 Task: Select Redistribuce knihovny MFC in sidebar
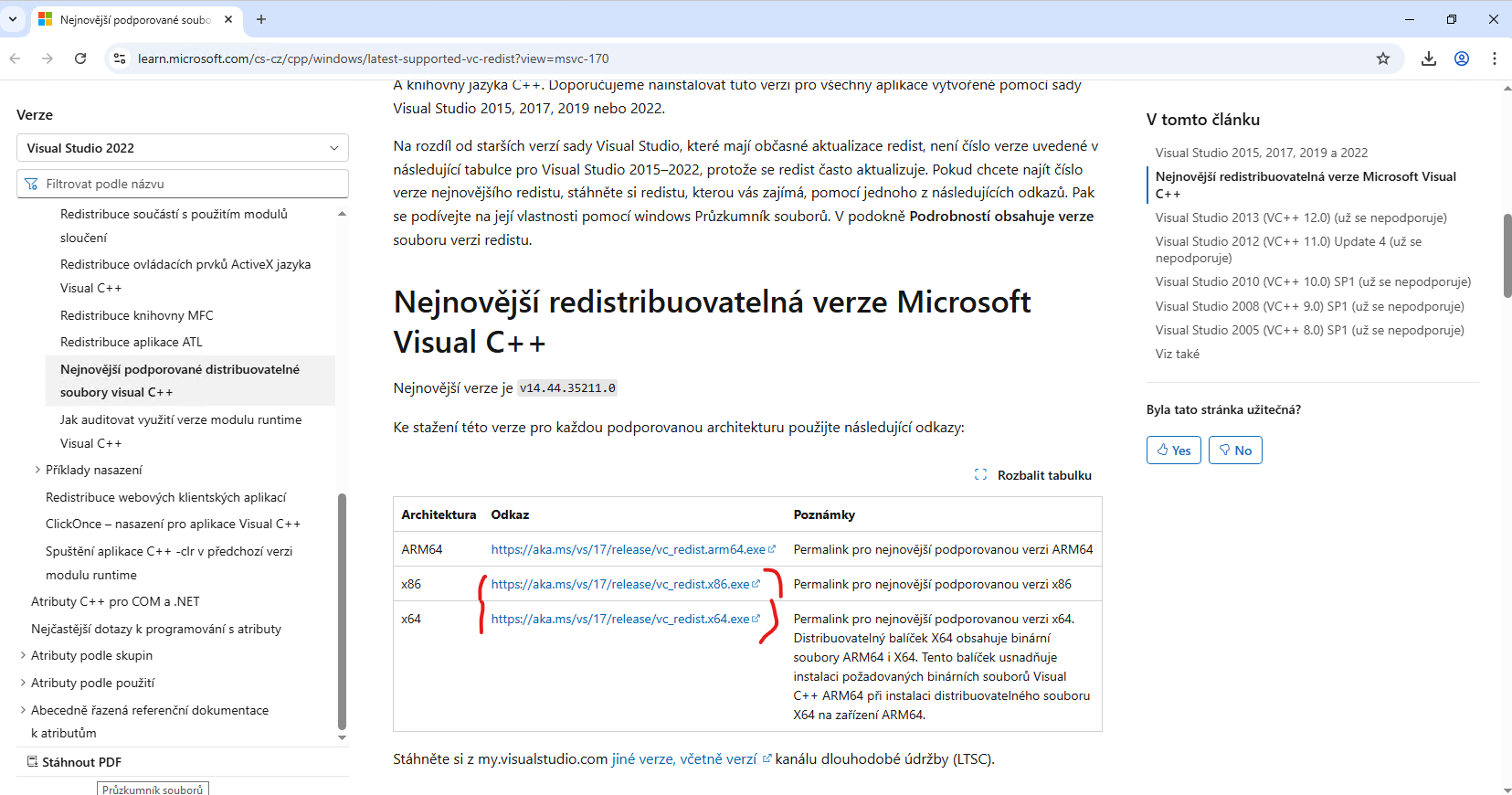point(137,315)
